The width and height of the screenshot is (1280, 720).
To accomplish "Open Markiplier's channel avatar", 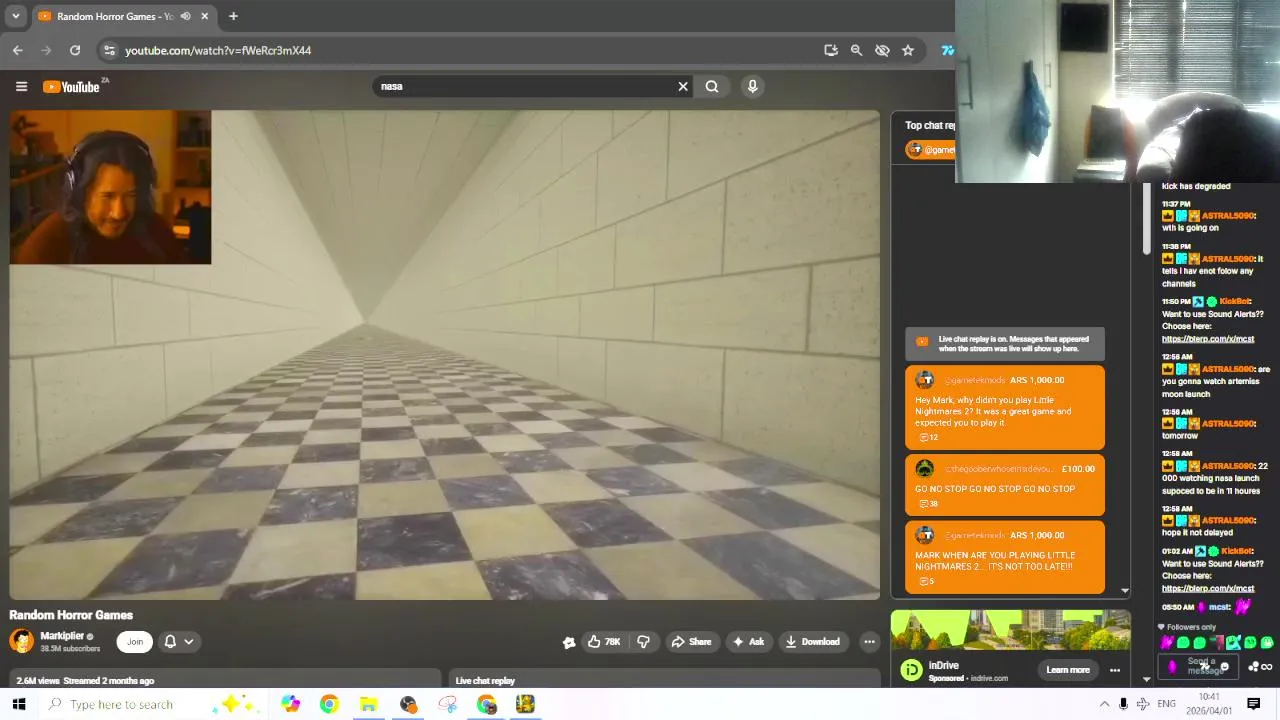I will 21,641.
